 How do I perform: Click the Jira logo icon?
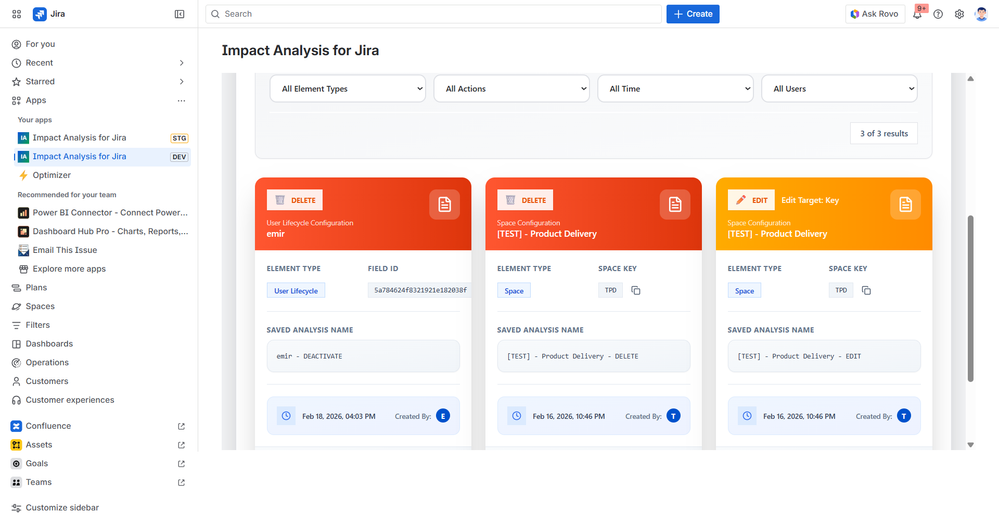(x=40, y=14)
